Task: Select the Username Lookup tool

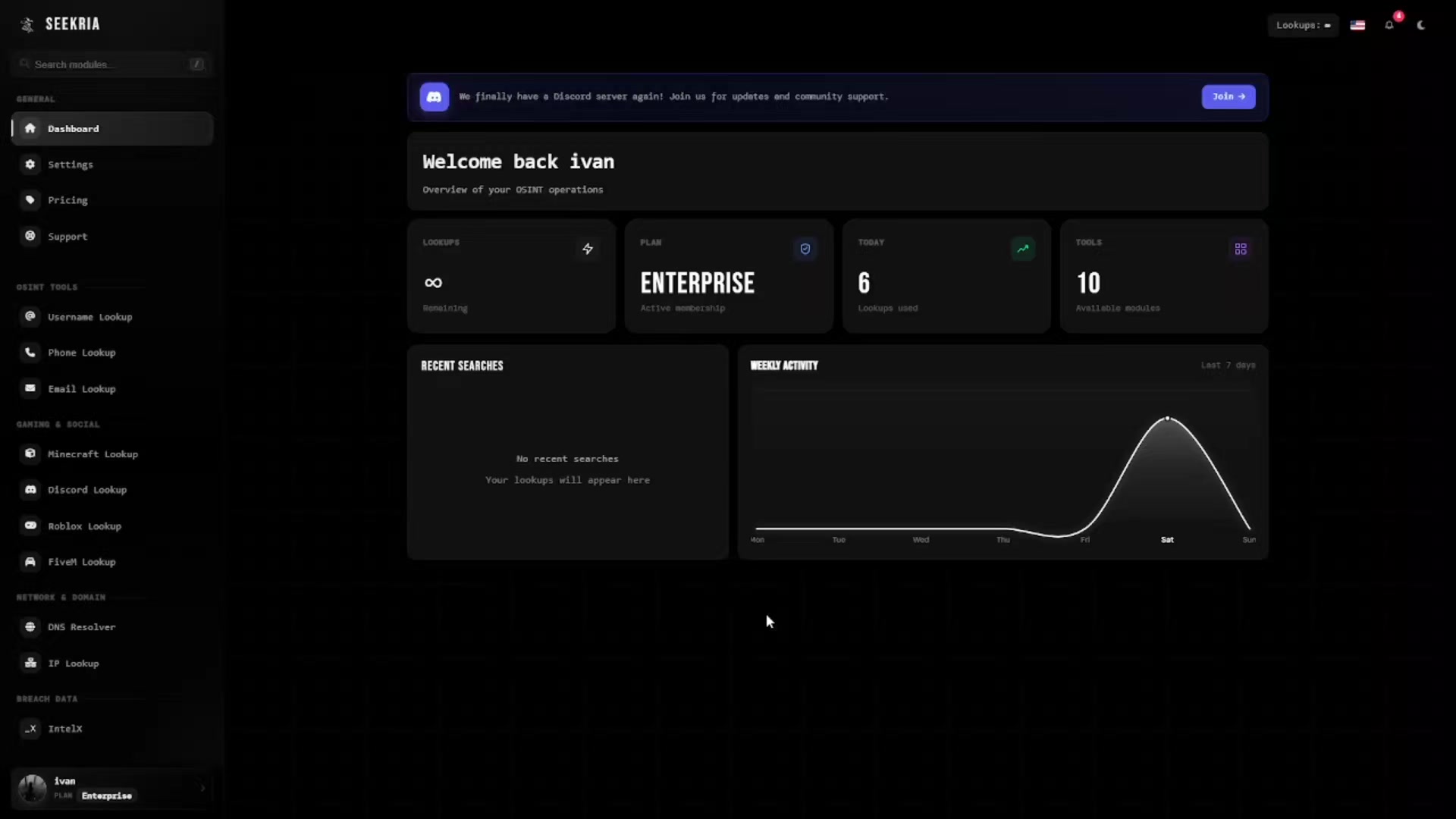Action: point(112,317)
